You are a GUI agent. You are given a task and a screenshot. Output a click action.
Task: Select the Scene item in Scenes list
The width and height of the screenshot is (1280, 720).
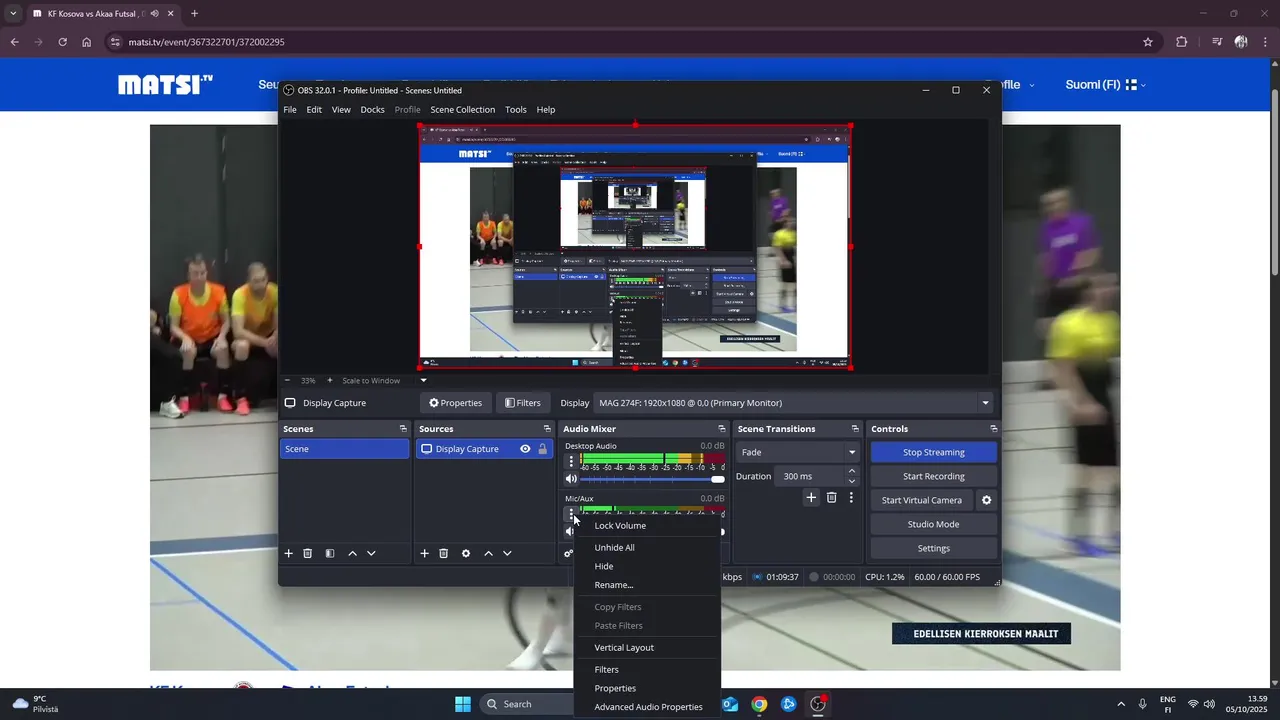[x=344, y=449]
